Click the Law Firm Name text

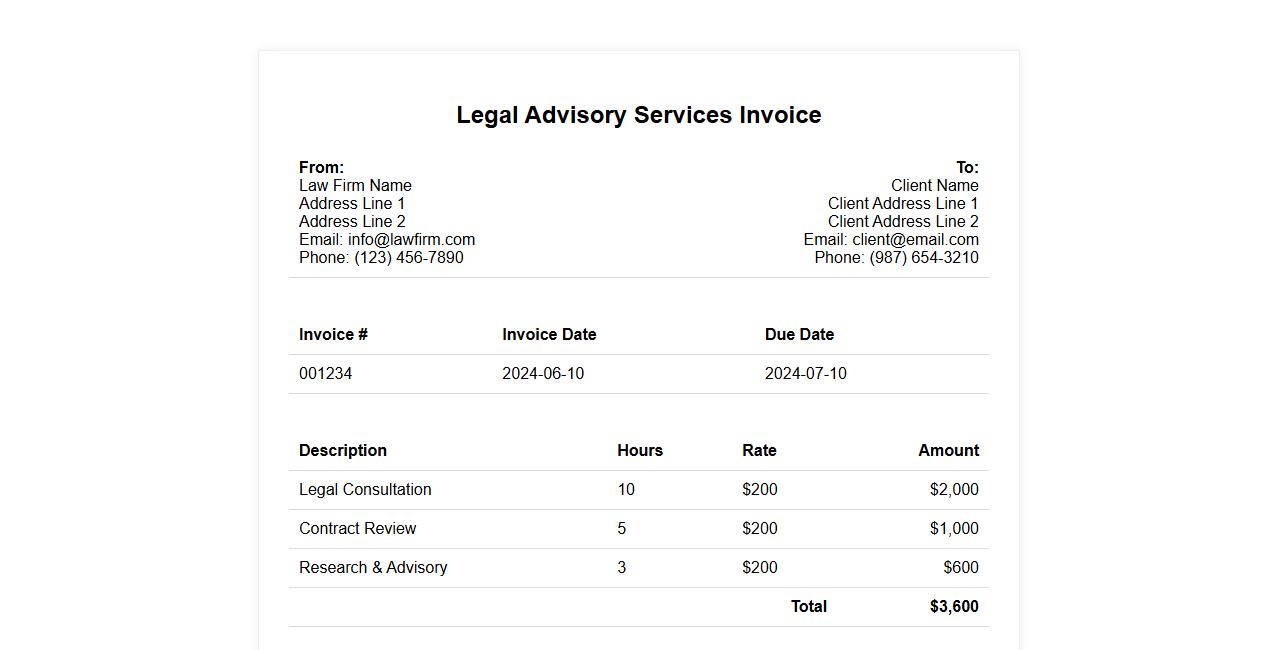[355, 186]
